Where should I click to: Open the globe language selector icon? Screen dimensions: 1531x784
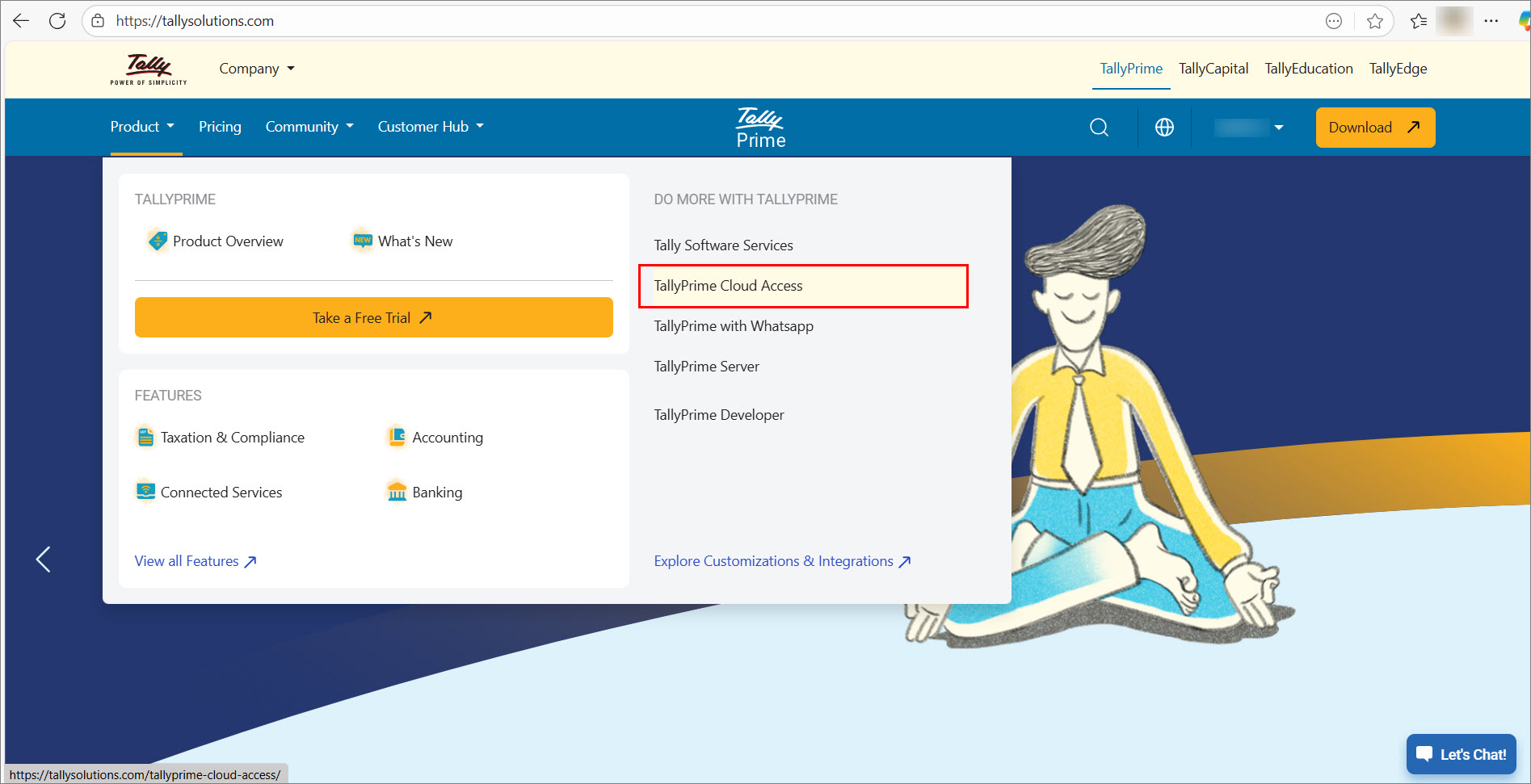1164,128
